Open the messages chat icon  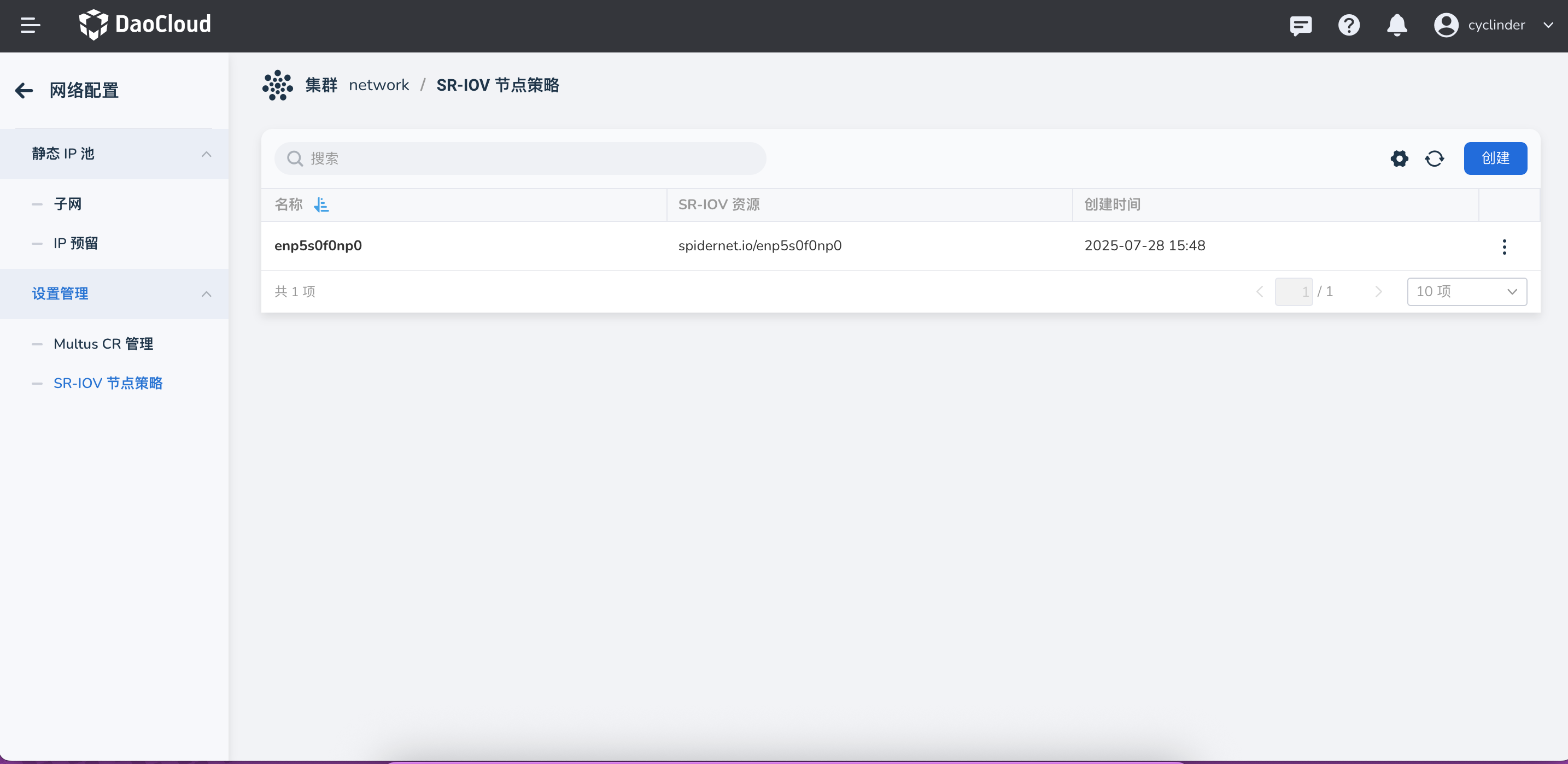[1301, 26]
